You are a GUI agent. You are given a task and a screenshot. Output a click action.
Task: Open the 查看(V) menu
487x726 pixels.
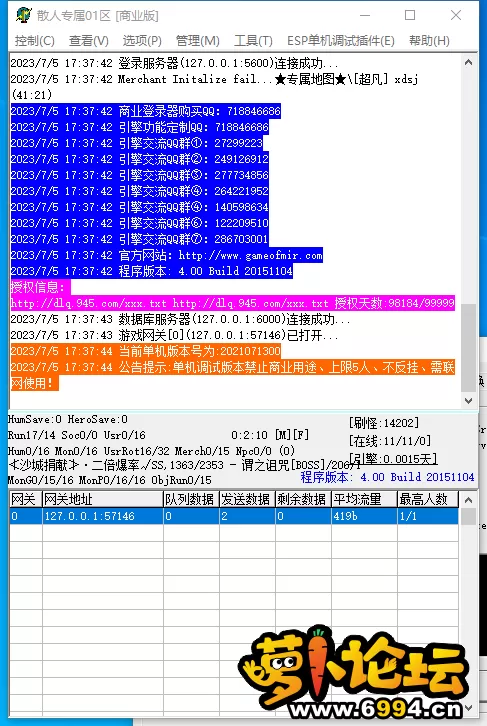click(x=88, y=41)
